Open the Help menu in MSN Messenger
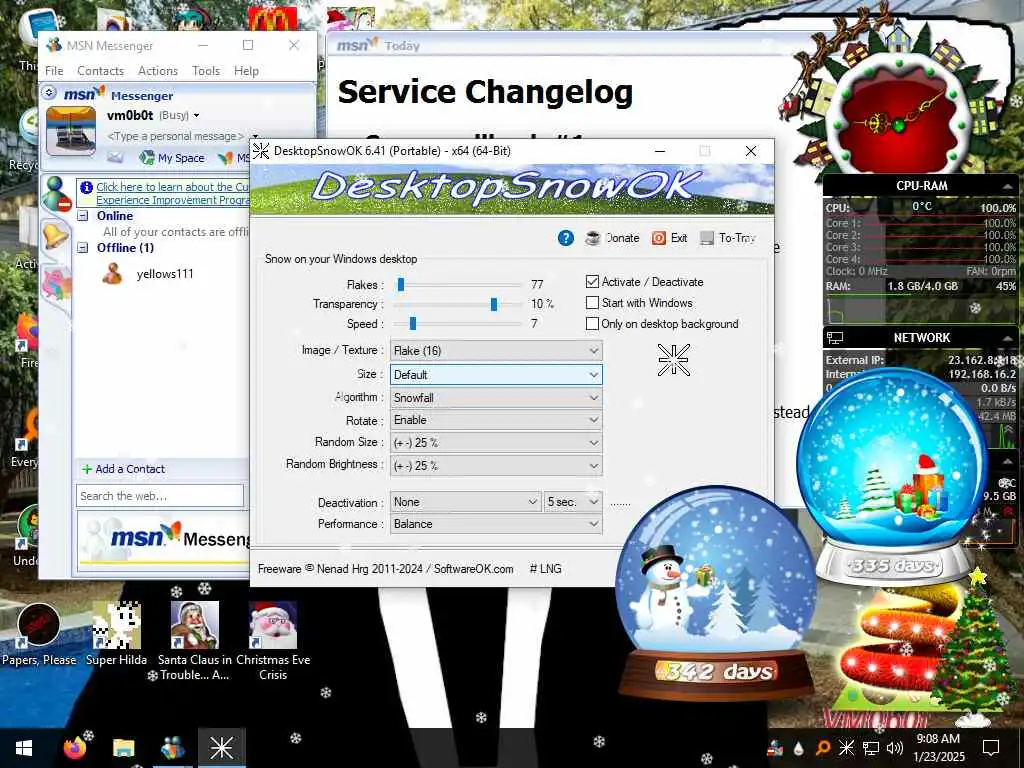The width and height of the screenshot is (1024, 768). (x=246, y=71)
